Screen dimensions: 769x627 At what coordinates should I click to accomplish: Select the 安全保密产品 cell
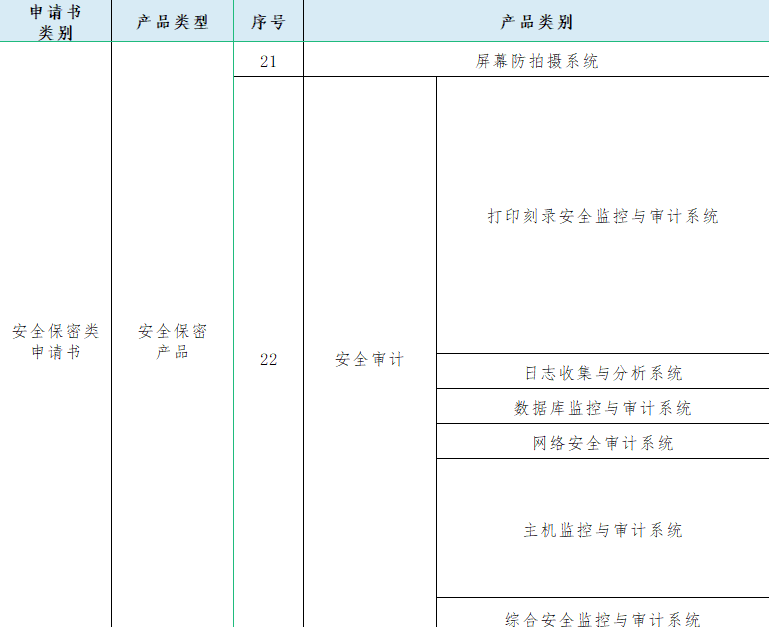tap(173, 335)
